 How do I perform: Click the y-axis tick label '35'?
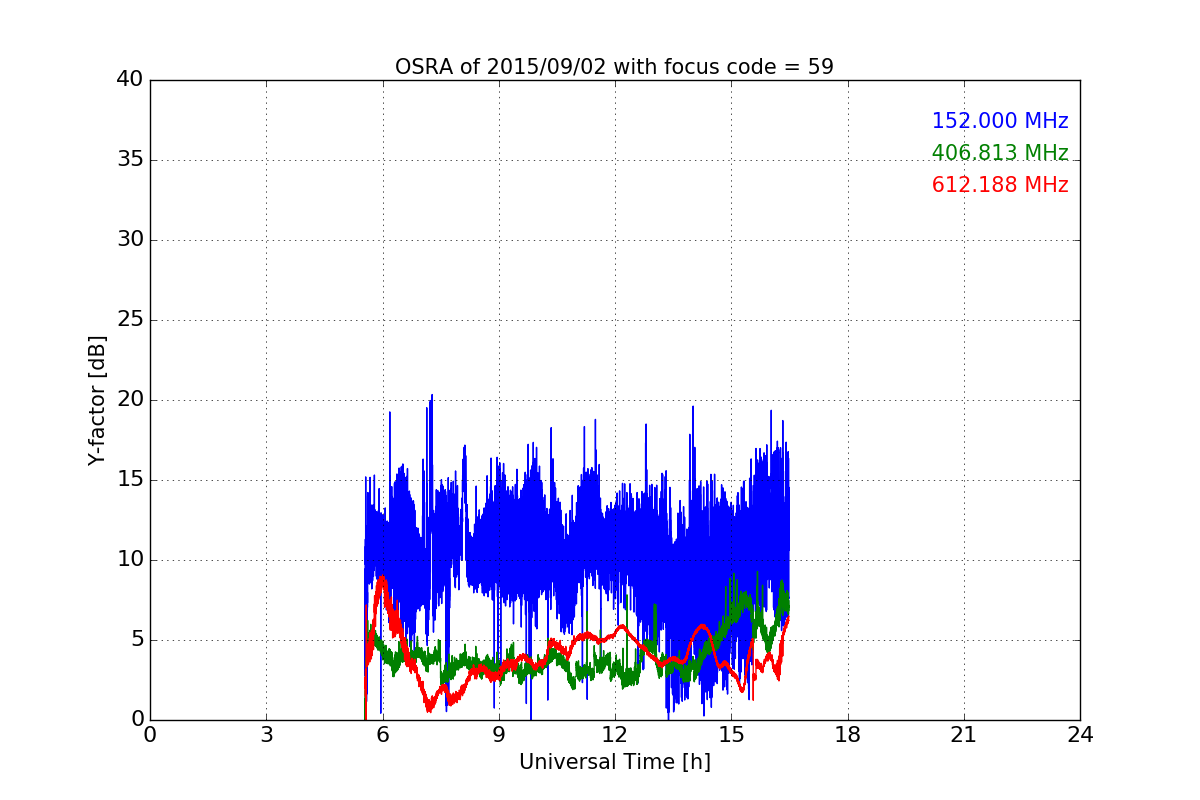click(130, 160)
